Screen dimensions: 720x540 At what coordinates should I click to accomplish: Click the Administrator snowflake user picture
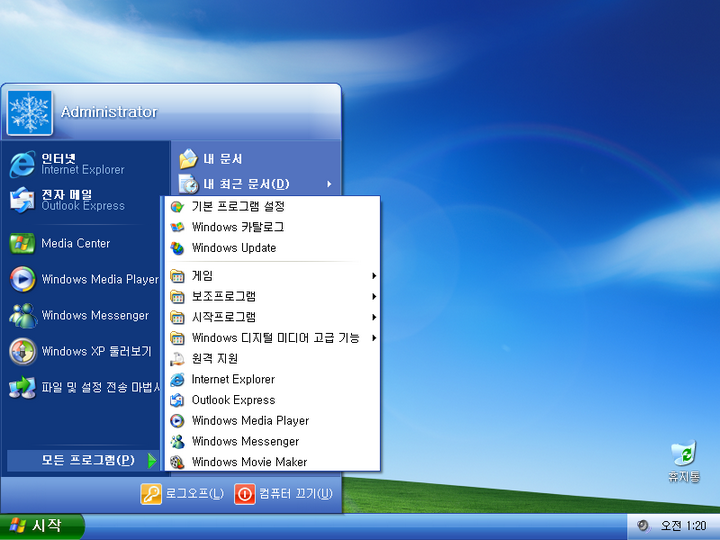[30, 113]
